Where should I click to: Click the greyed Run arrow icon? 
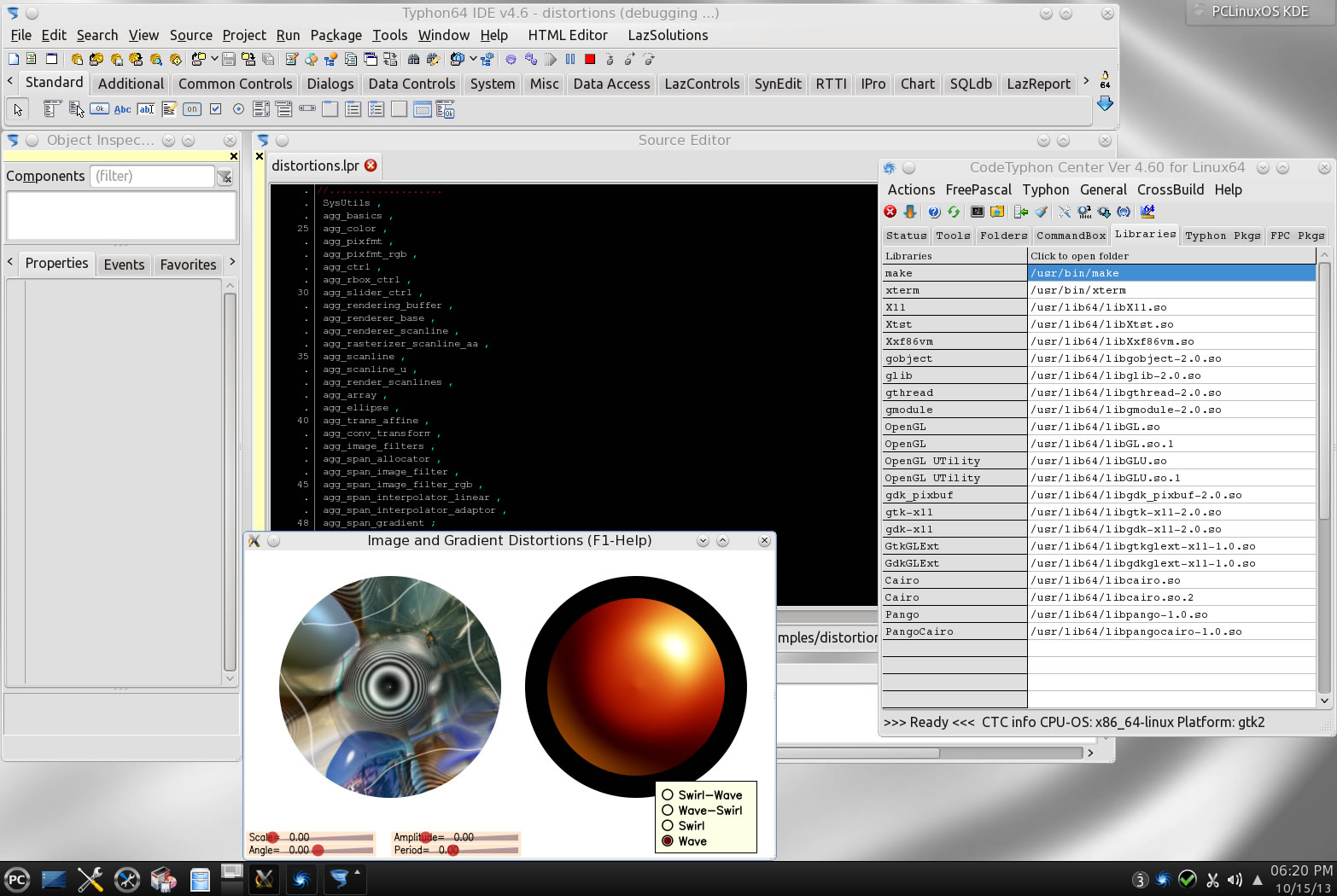(x=551, y=59)
